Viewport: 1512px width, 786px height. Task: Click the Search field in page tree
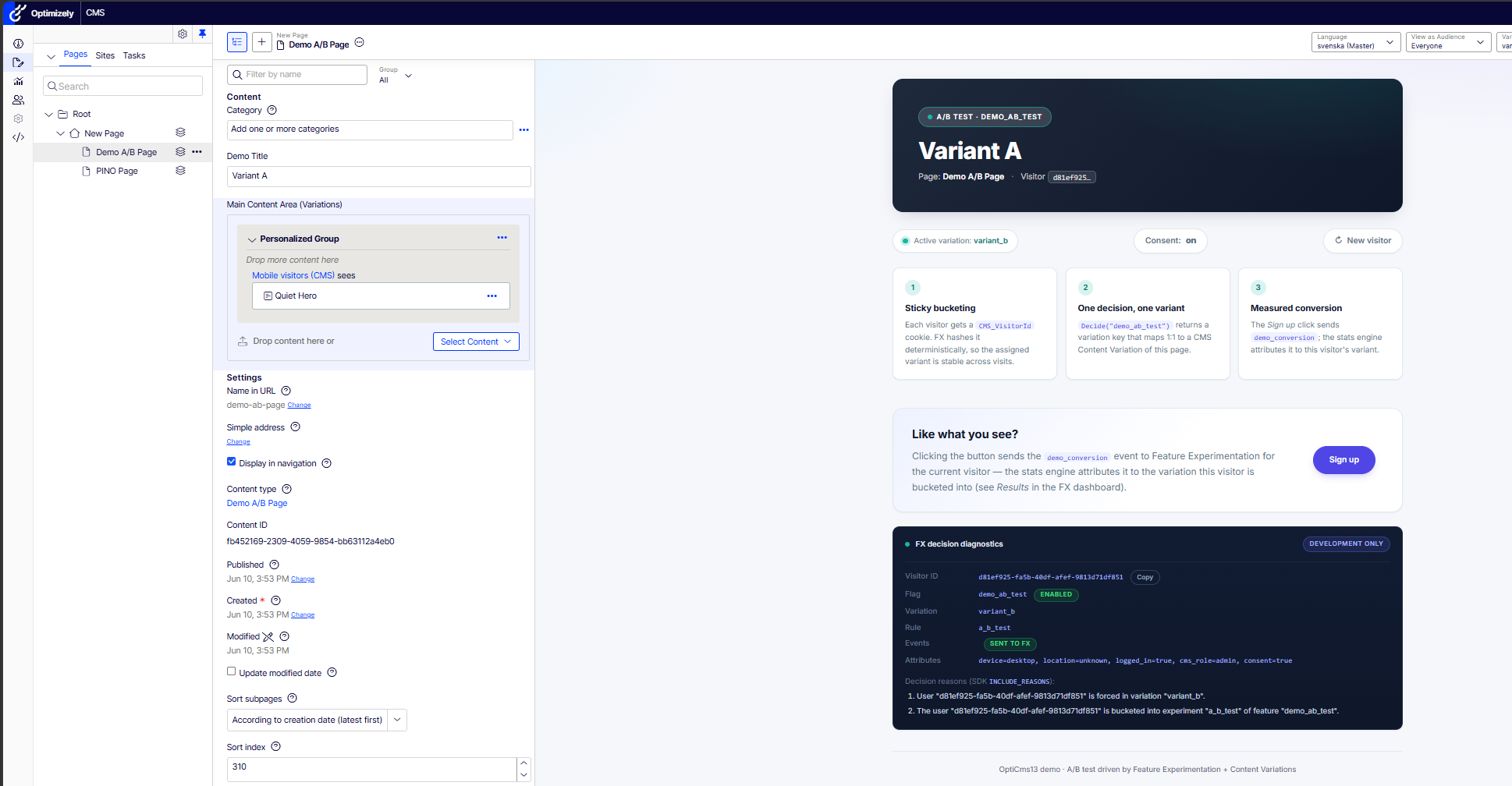tap(122, 86)
